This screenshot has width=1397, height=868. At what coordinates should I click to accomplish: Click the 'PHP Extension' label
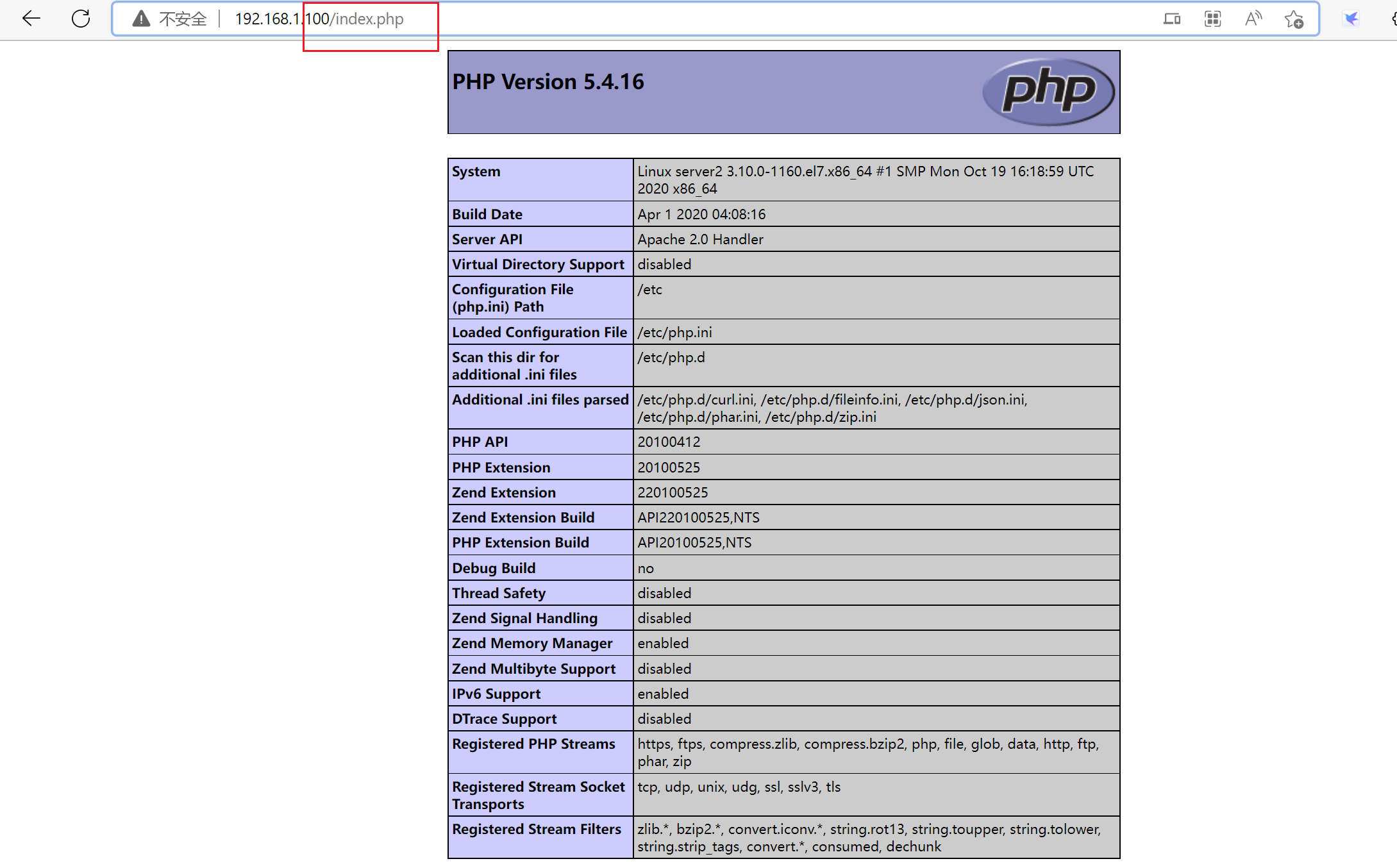501,467
